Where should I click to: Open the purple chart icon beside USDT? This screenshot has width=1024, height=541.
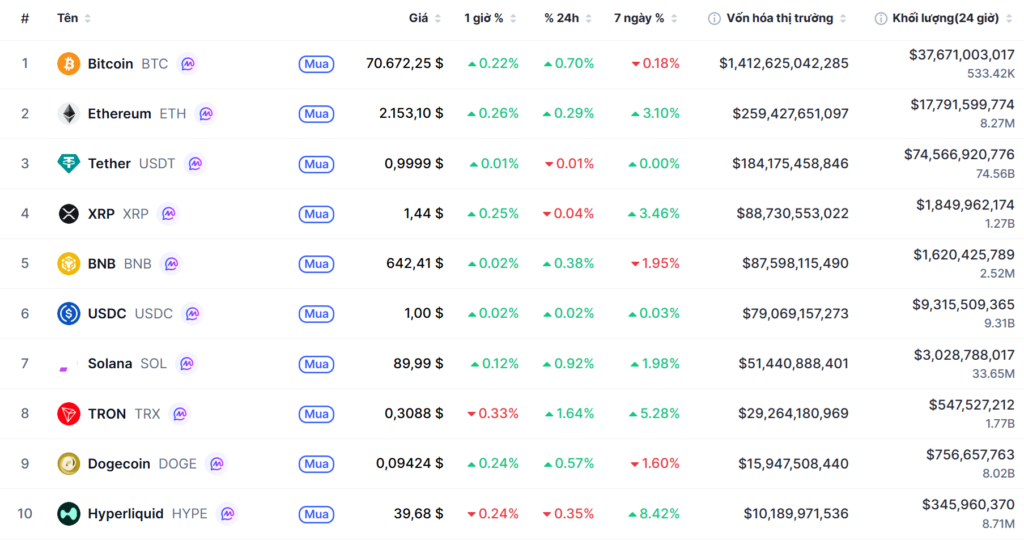point(195,163)
